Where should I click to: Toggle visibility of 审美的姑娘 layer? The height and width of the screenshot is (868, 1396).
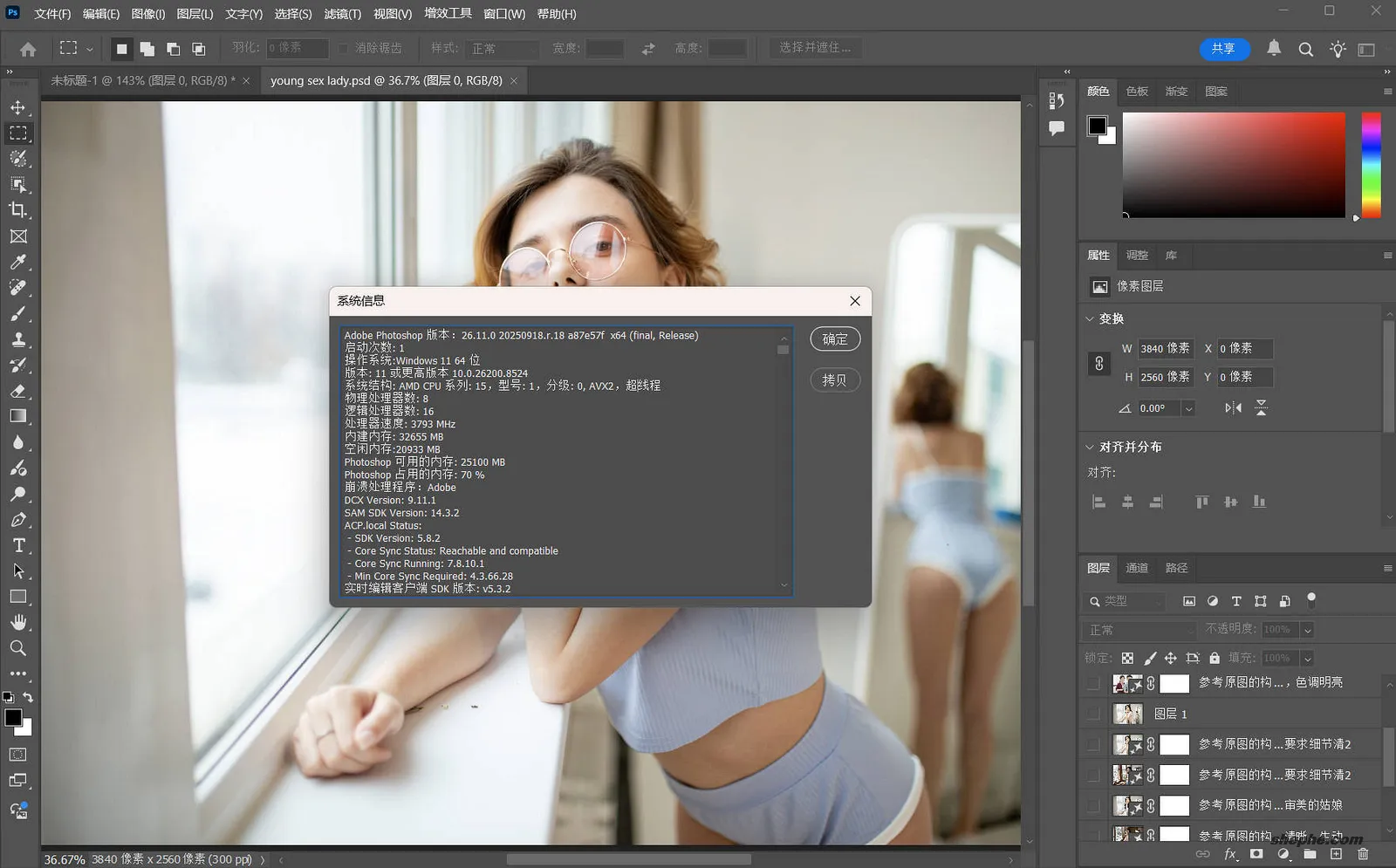(1093, 805)
